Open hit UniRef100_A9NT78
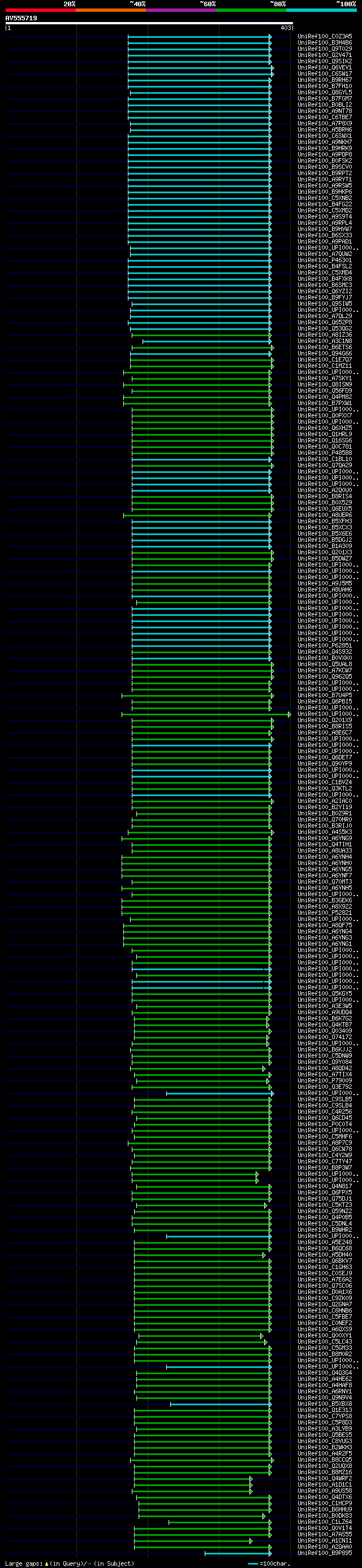362x1568 pixels. (325, 111)
